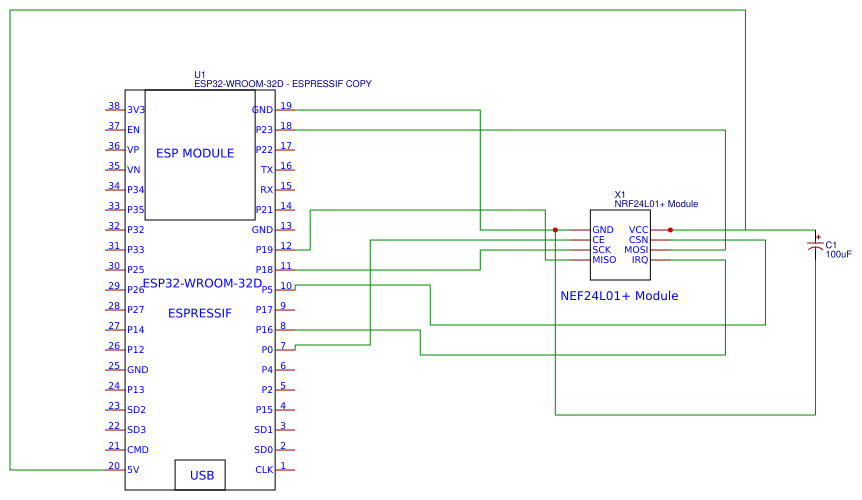Viewport: 862px width, 500px height.
Task: Click the P21 pin label
Action: [264, 210]
